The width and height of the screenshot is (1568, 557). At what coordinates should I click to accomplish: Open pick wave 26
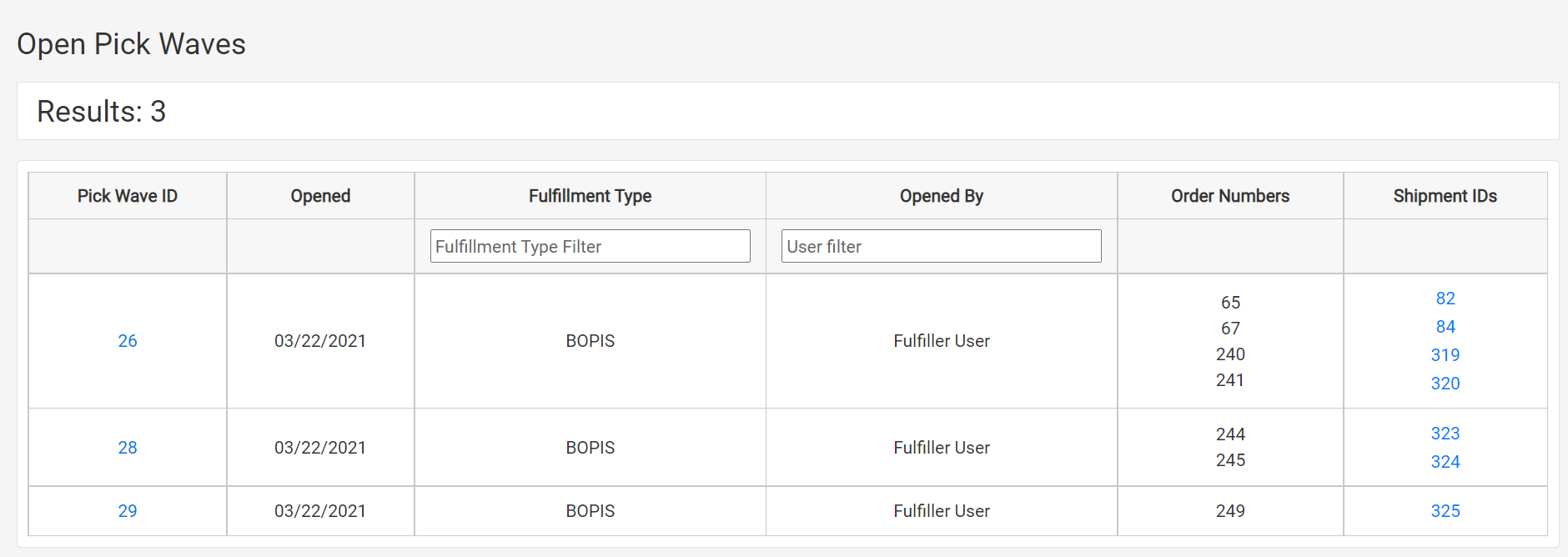(128, 341)
